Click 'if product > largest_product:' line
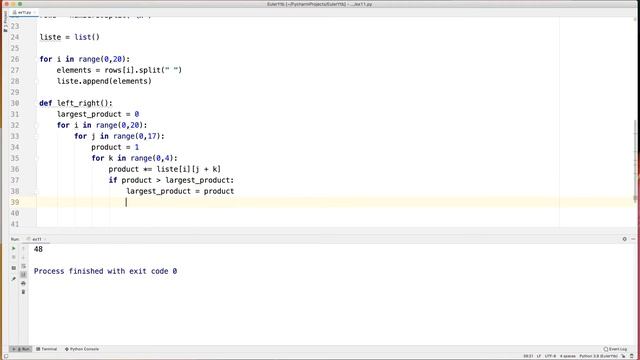 click(171, 180)
